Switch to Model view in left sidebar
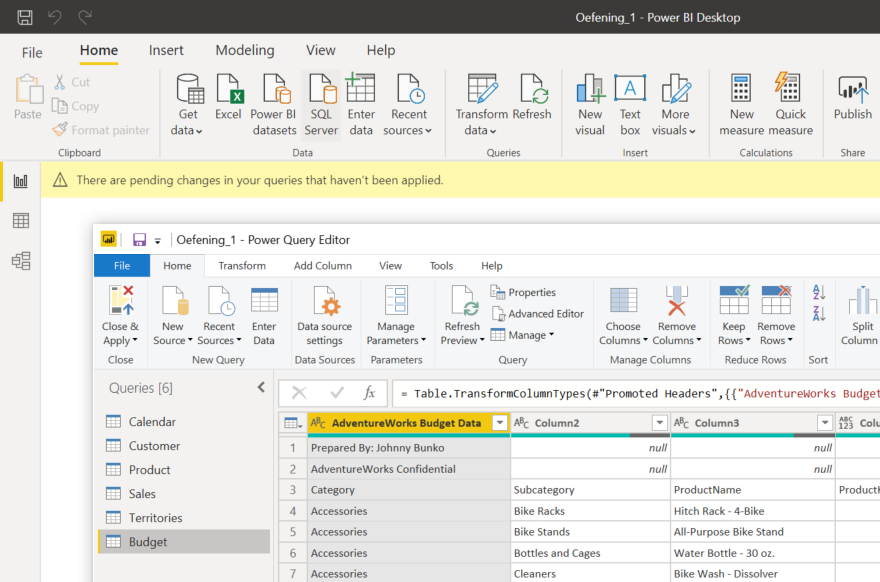This screenshot has width=880, height=582. click(21, 261)
